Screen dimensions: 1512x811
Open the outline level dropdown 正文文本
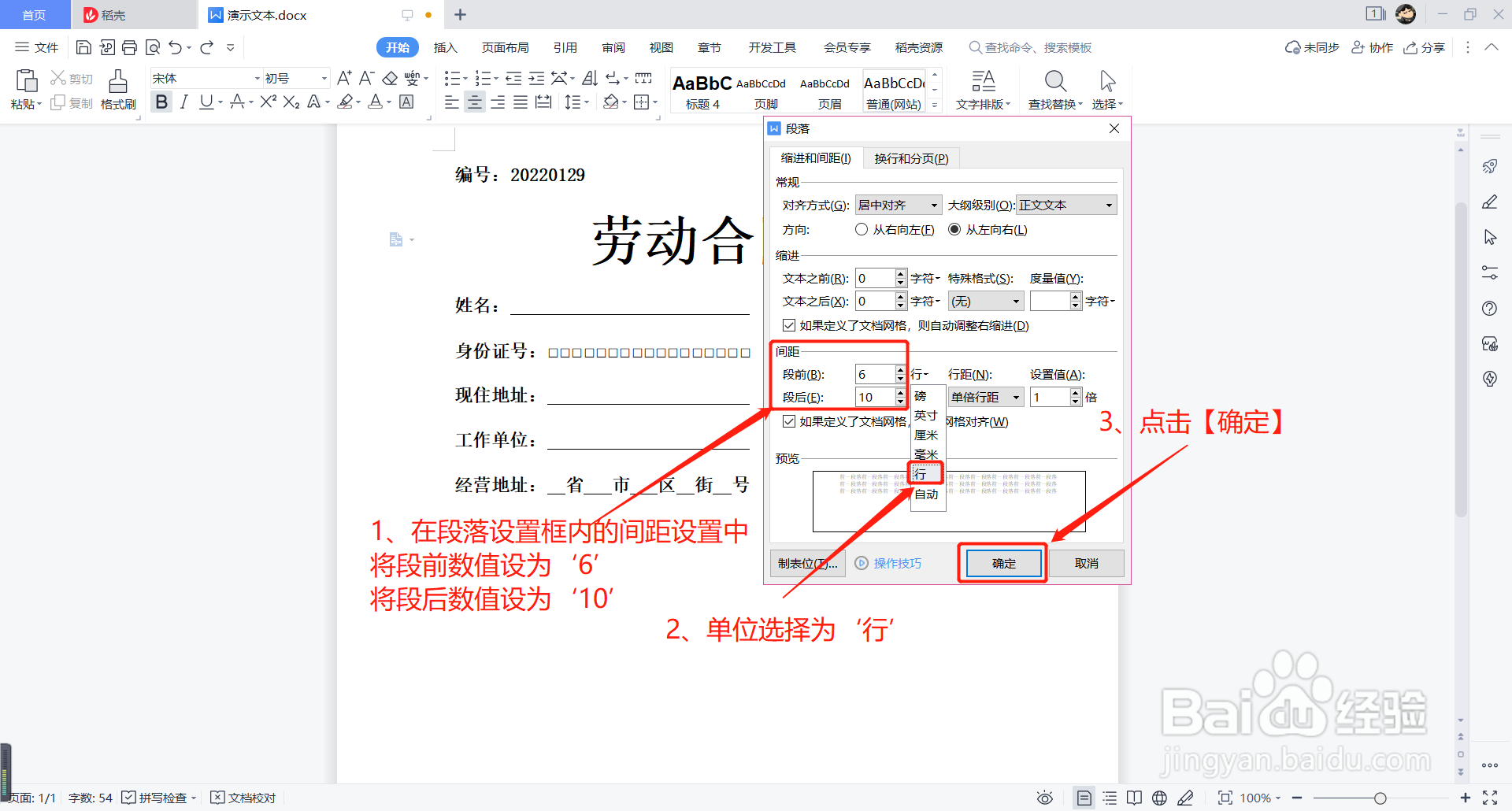click(x=1066, y=205)
